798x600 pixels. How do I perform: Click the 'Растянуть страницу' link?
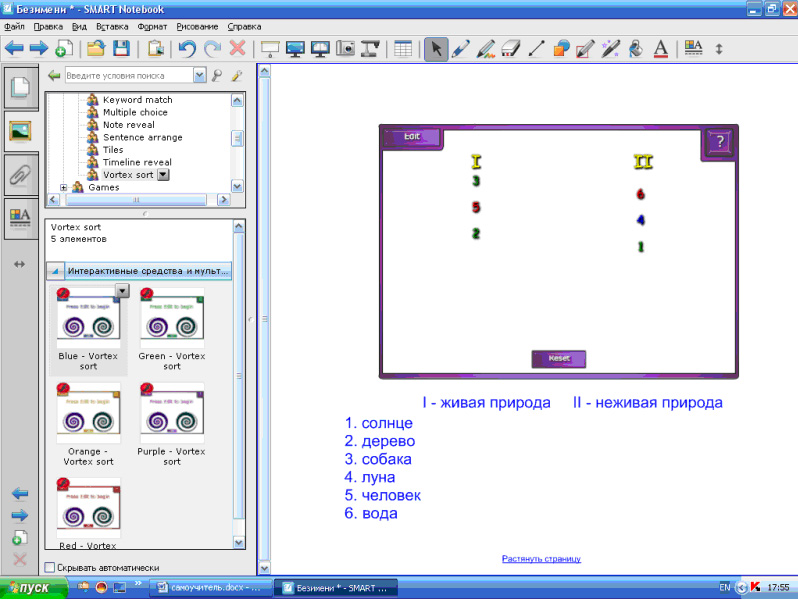(x=541, y=559)
